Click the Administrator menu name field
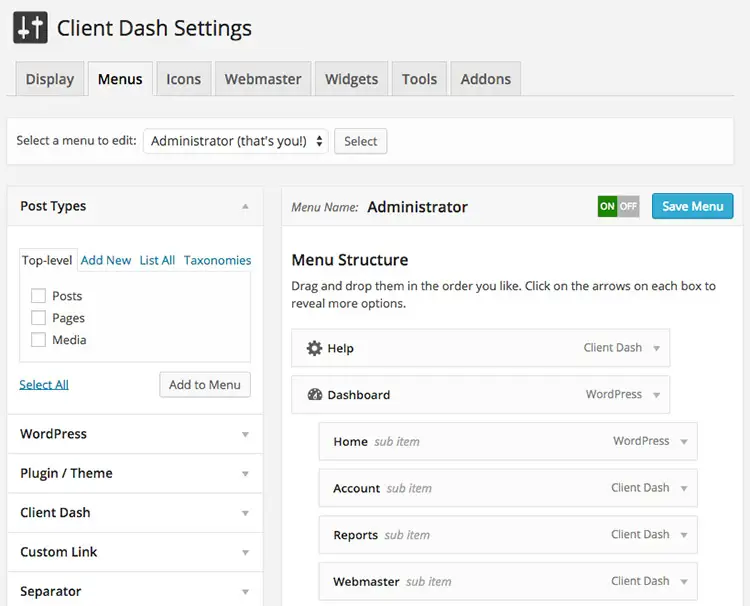This screenshot has height=606, width=750. click(418, 207)
